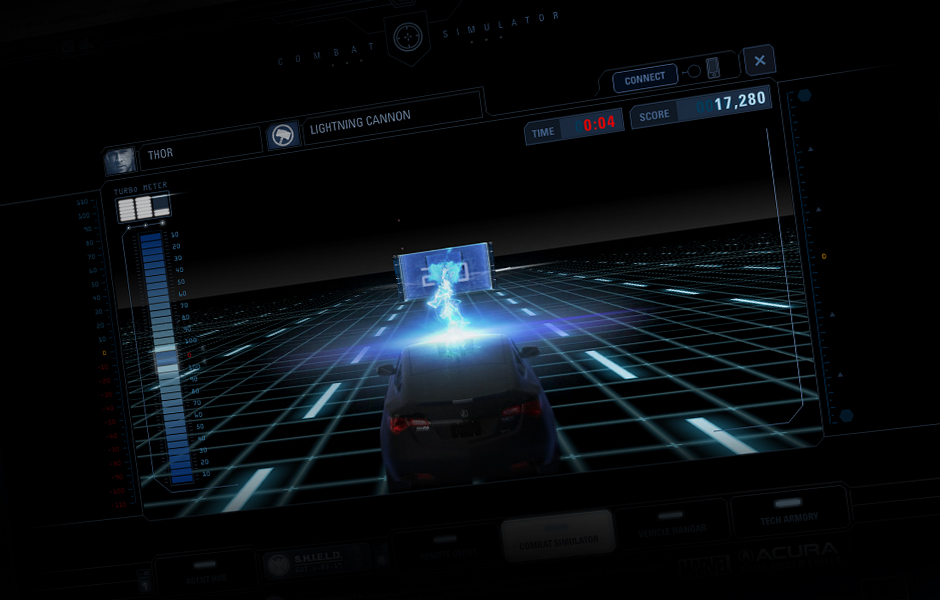The height and width of the screenshot is (600, 940).
Task: Select Thor's hammer weapon icon
Action: (282, 136)
